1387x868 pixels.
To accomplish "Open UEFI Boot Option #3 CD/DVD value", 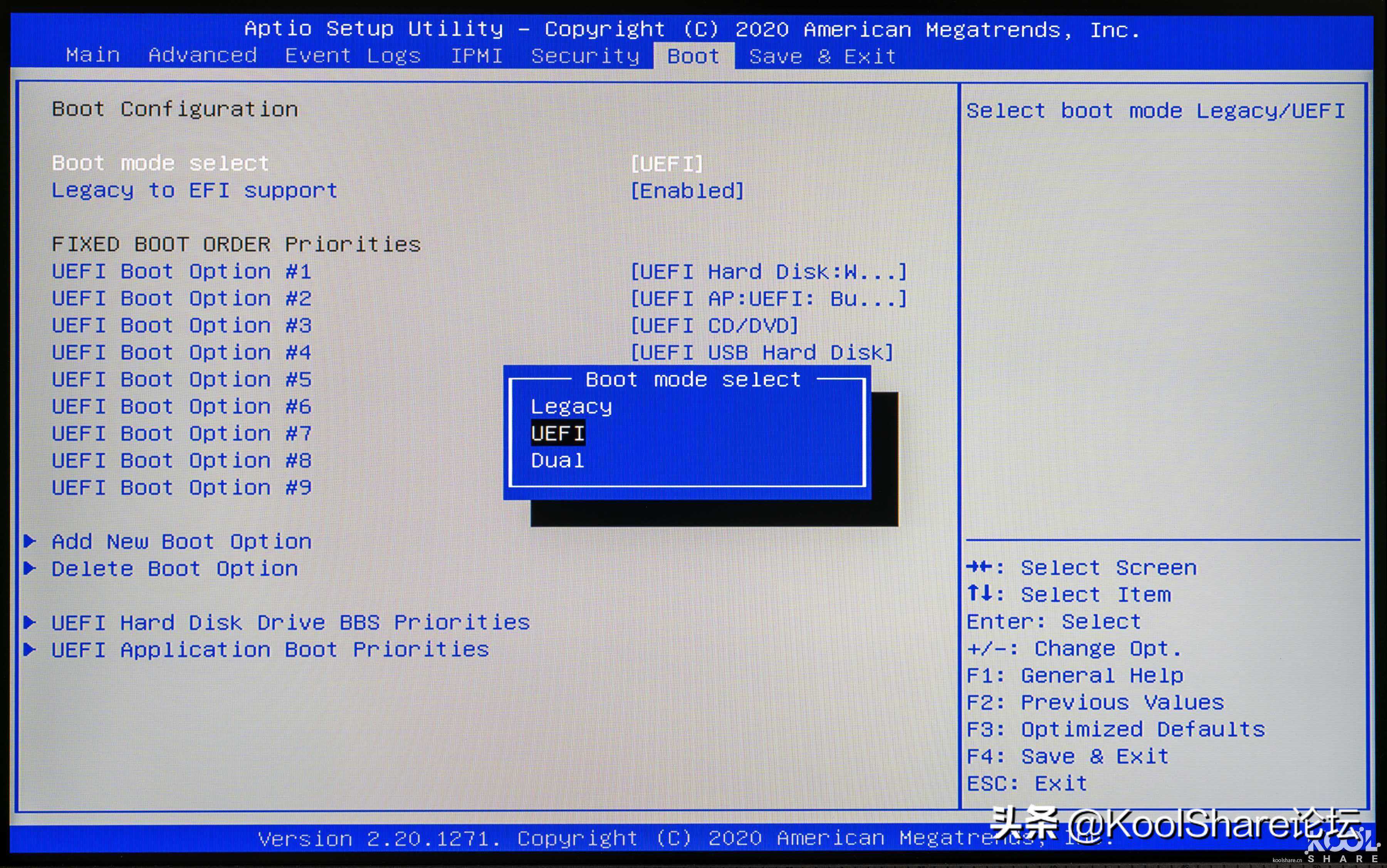I will coord(714,325).
